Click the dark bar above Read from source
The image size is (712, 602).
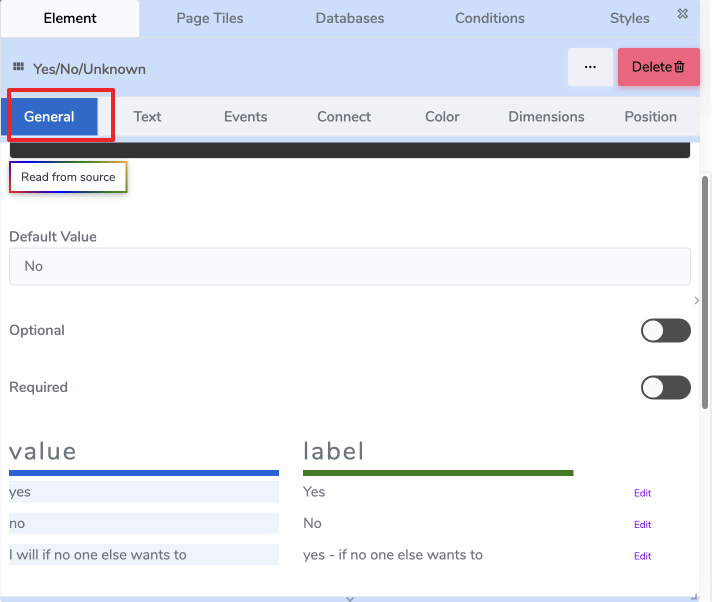click(350, 150)
